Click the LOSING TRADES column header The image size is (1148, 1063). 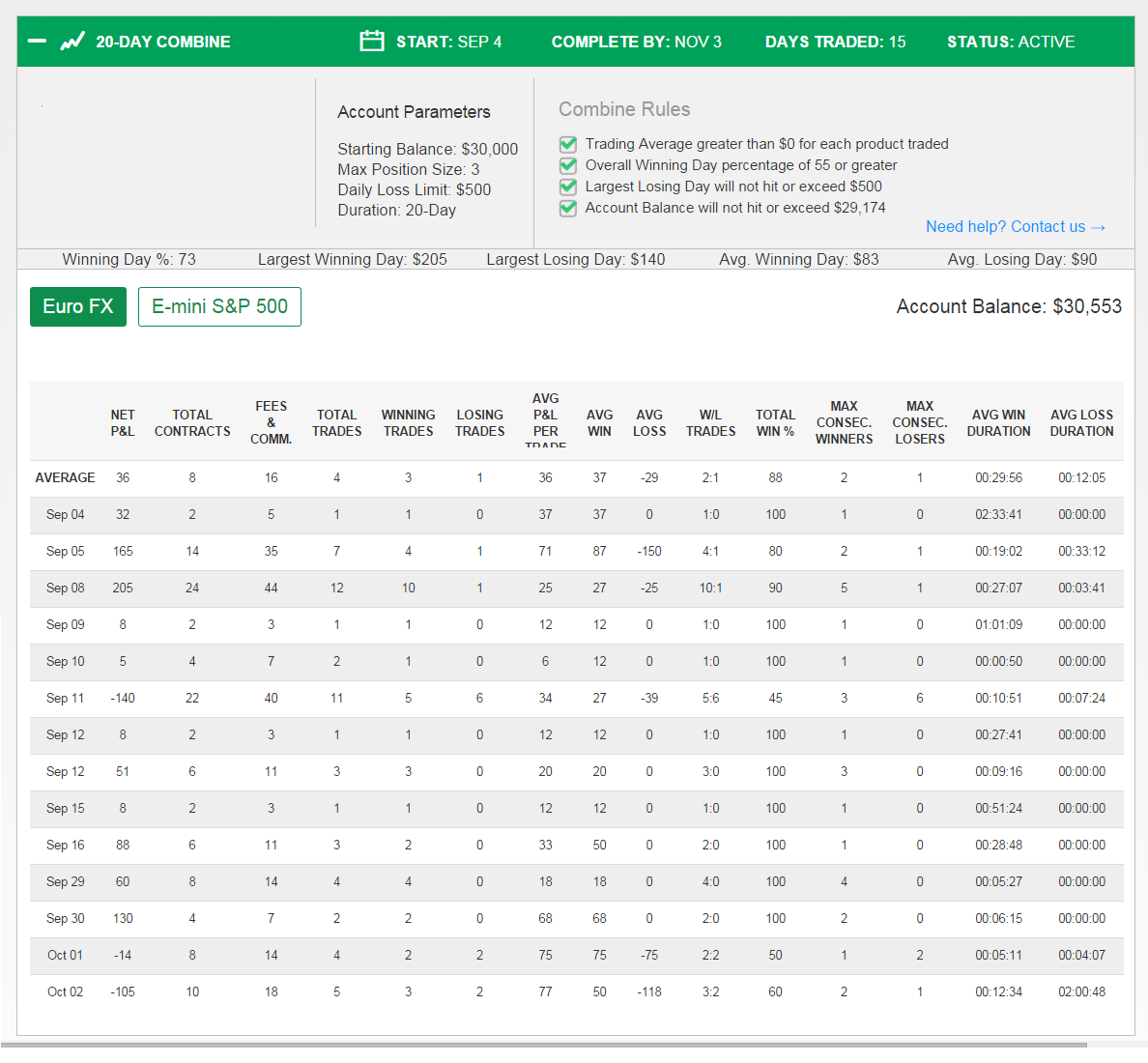tap(479, 422)
